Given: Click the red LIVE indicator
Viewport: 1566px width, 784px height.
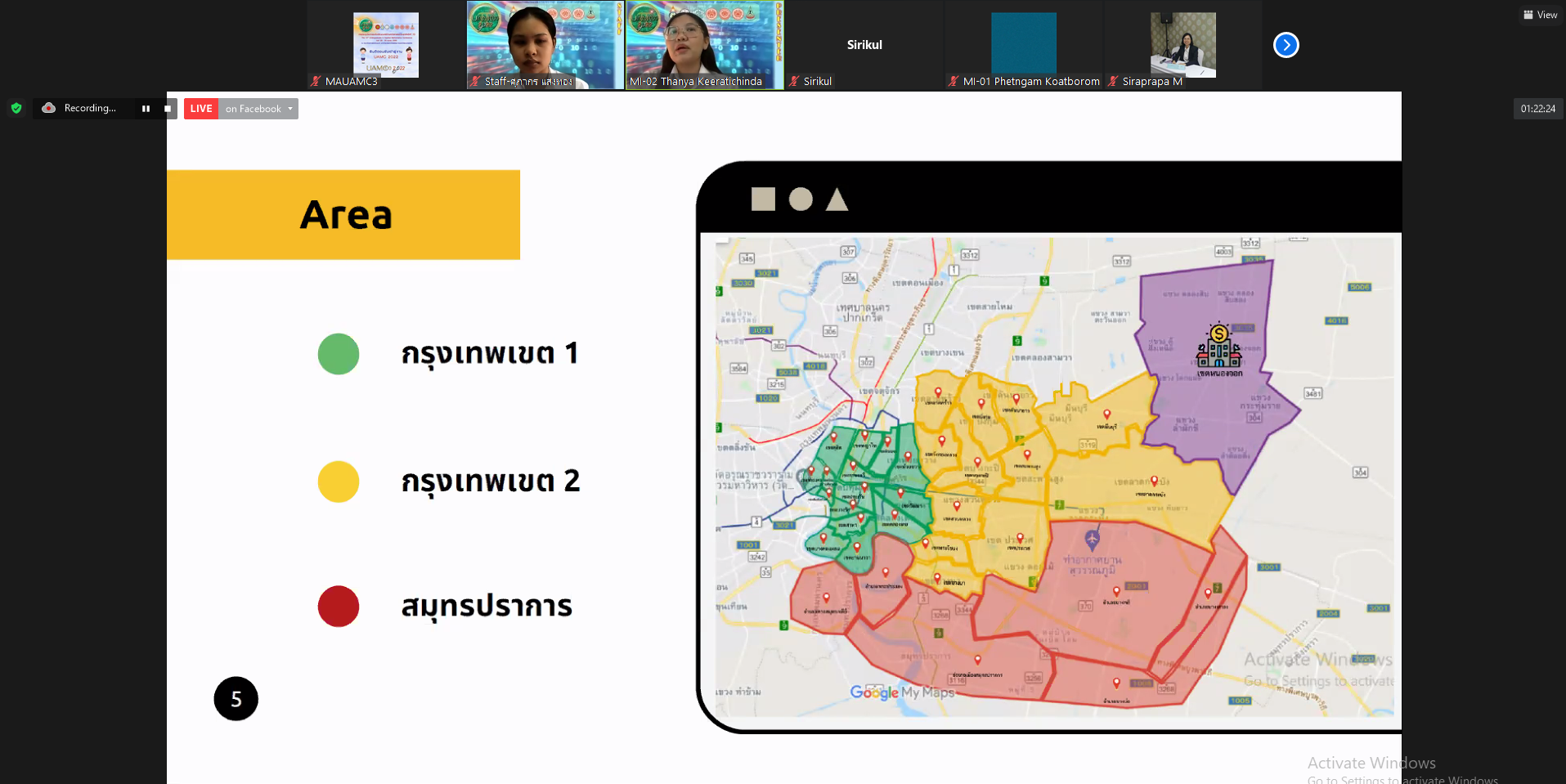Looking at the screenshot, I should [x=201, y=109].
